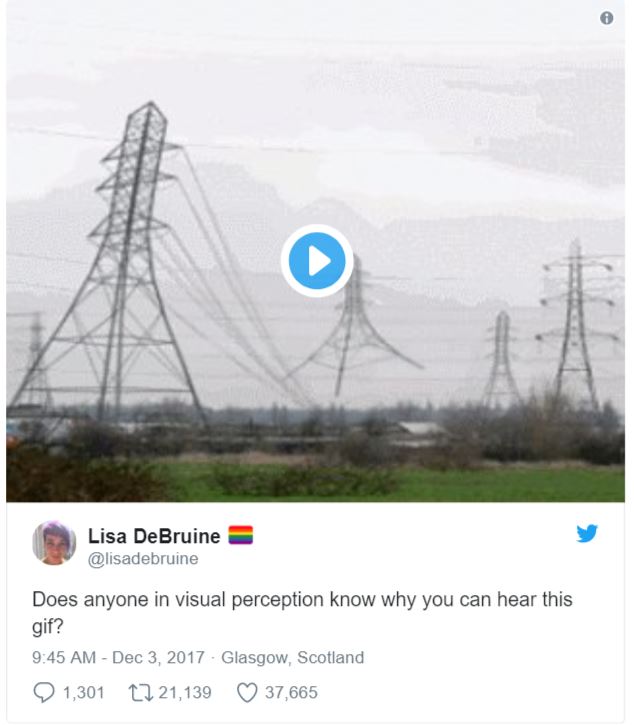Like the tweet with the heart icon
This screenshot has height=725, width=634.
click(x=247, y=693)
